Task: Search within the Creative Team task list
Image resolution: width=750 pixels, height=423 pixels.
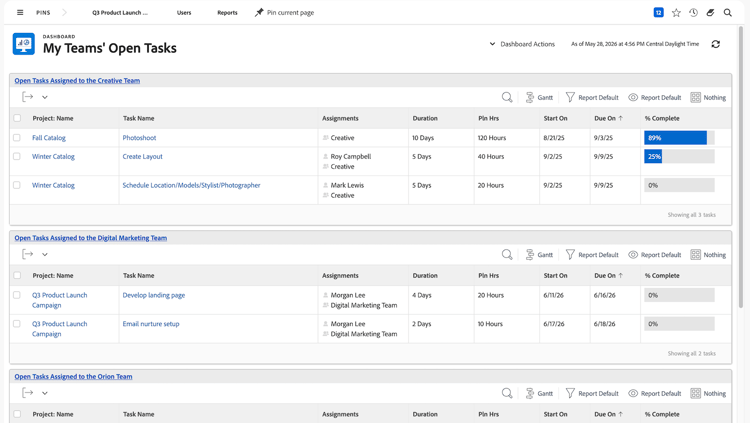Action: [x=507, y=98]
